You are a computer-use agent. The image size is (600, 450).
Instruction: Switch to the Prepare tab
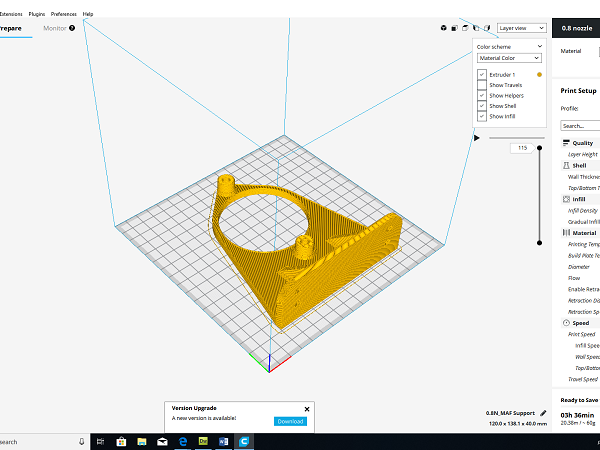pyautogui.click(x=11, y=28)
